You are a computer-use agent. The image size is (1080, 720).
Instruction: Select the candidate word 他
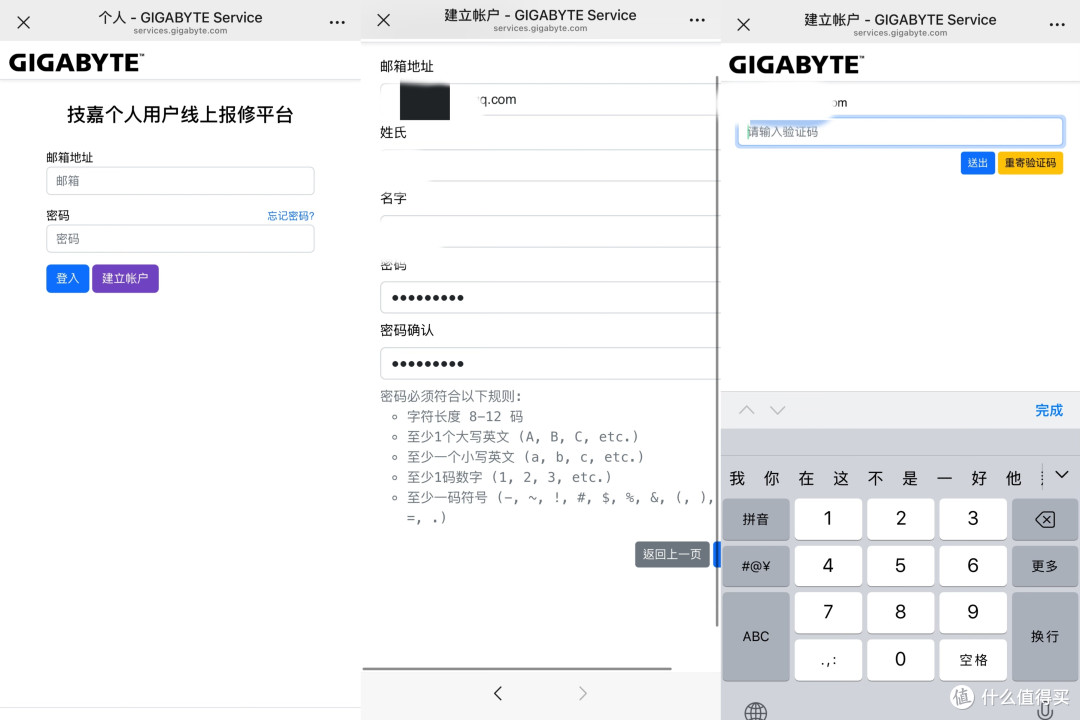tap(1013, 478)
